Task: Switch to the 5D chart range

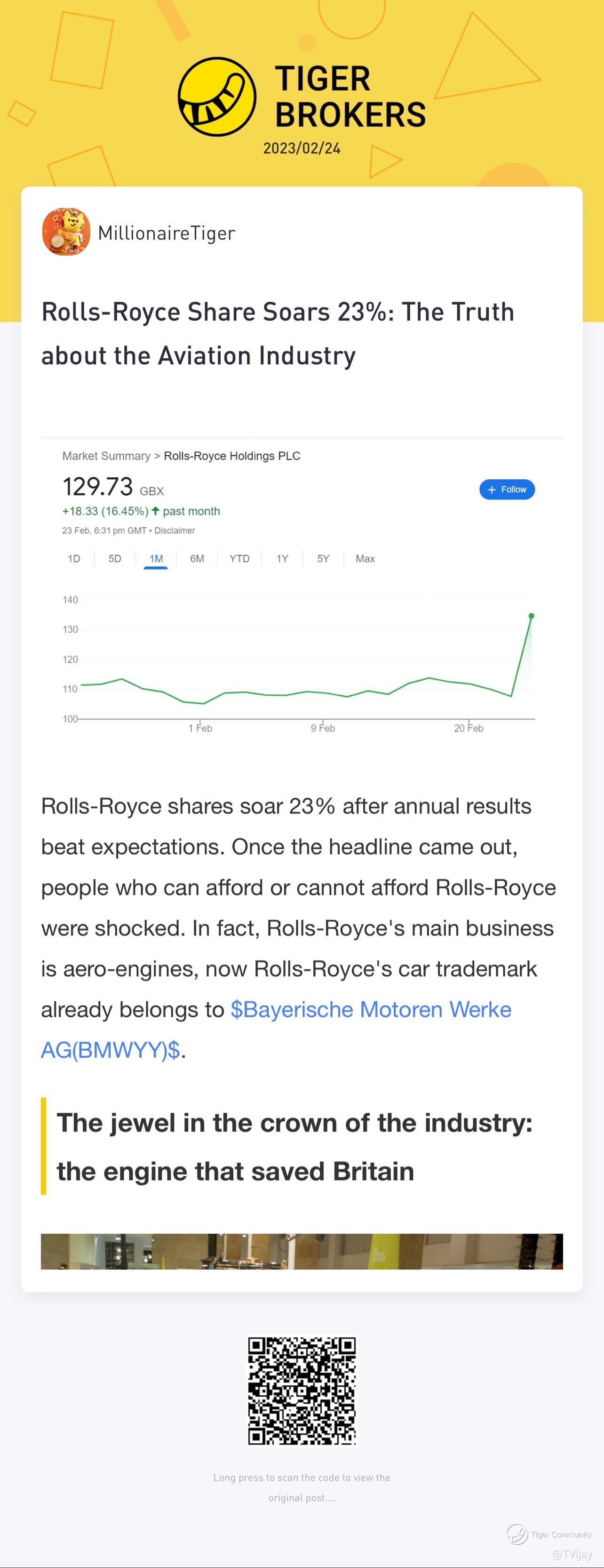Action: 114,559
